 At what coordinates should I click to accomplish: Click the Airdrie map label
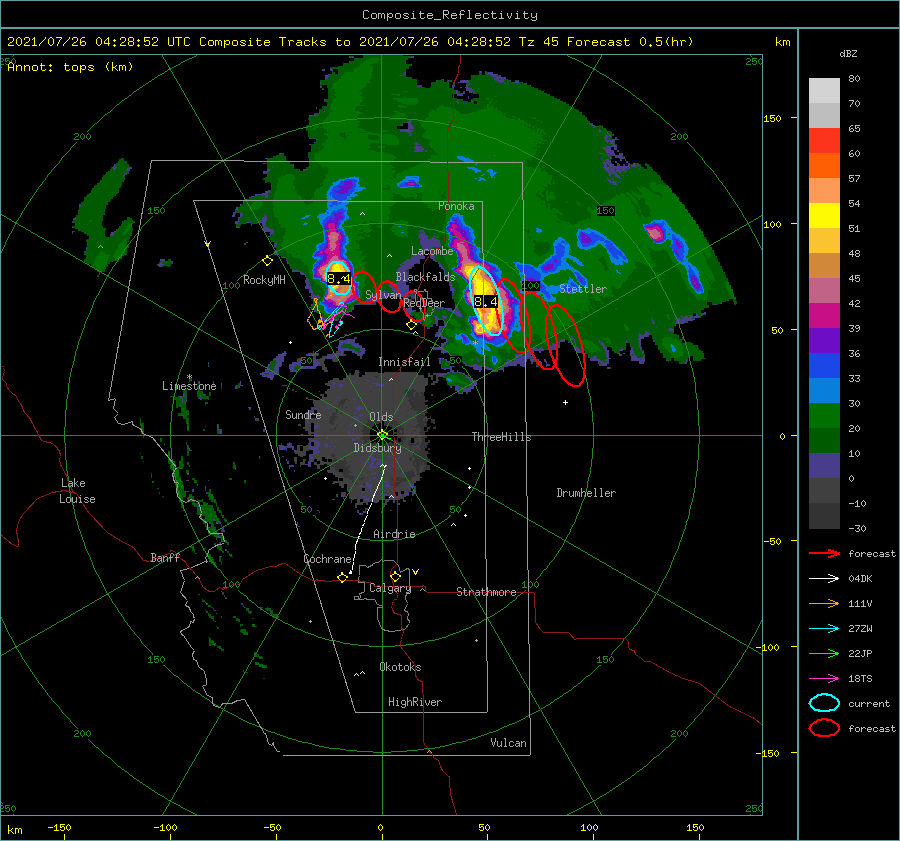(394, 534)
